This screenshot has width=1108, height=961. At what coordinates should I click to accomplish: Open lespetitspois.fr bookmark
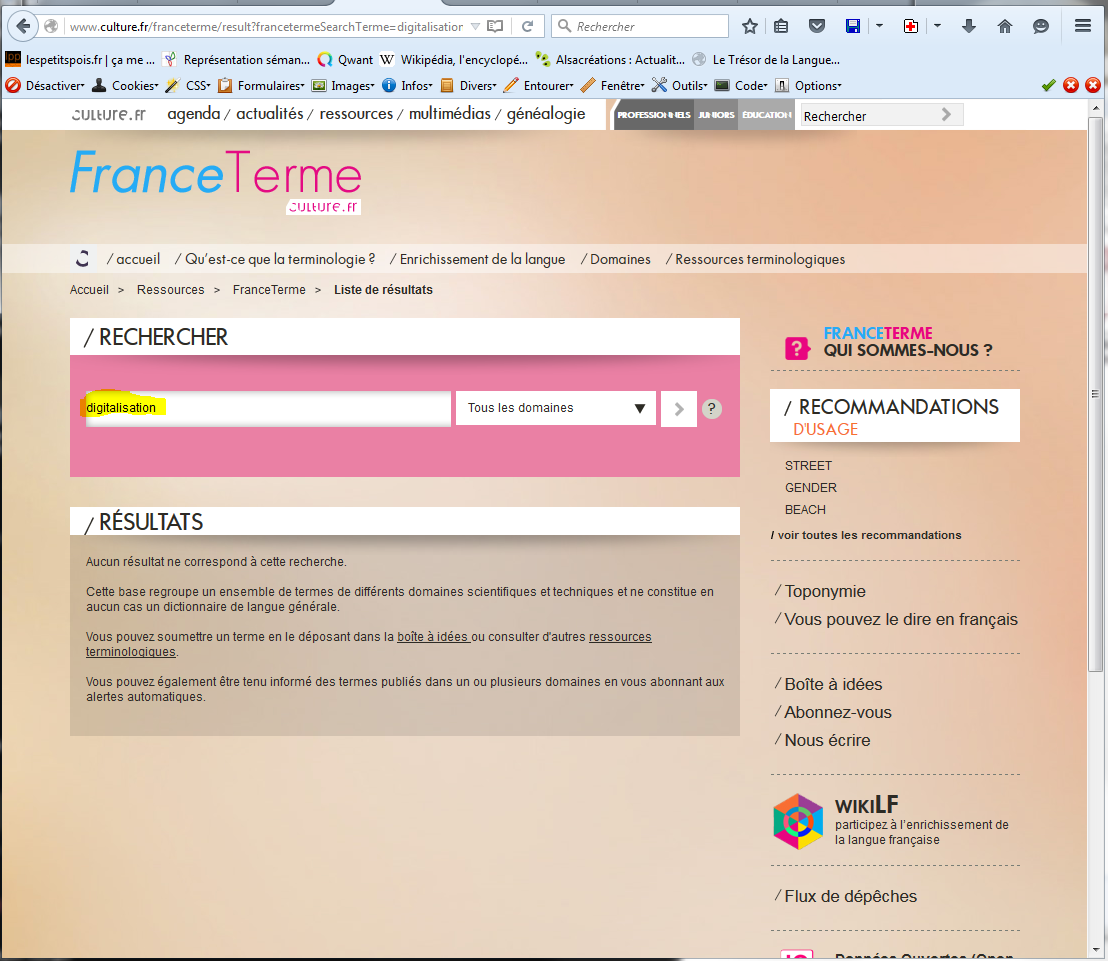80,60
